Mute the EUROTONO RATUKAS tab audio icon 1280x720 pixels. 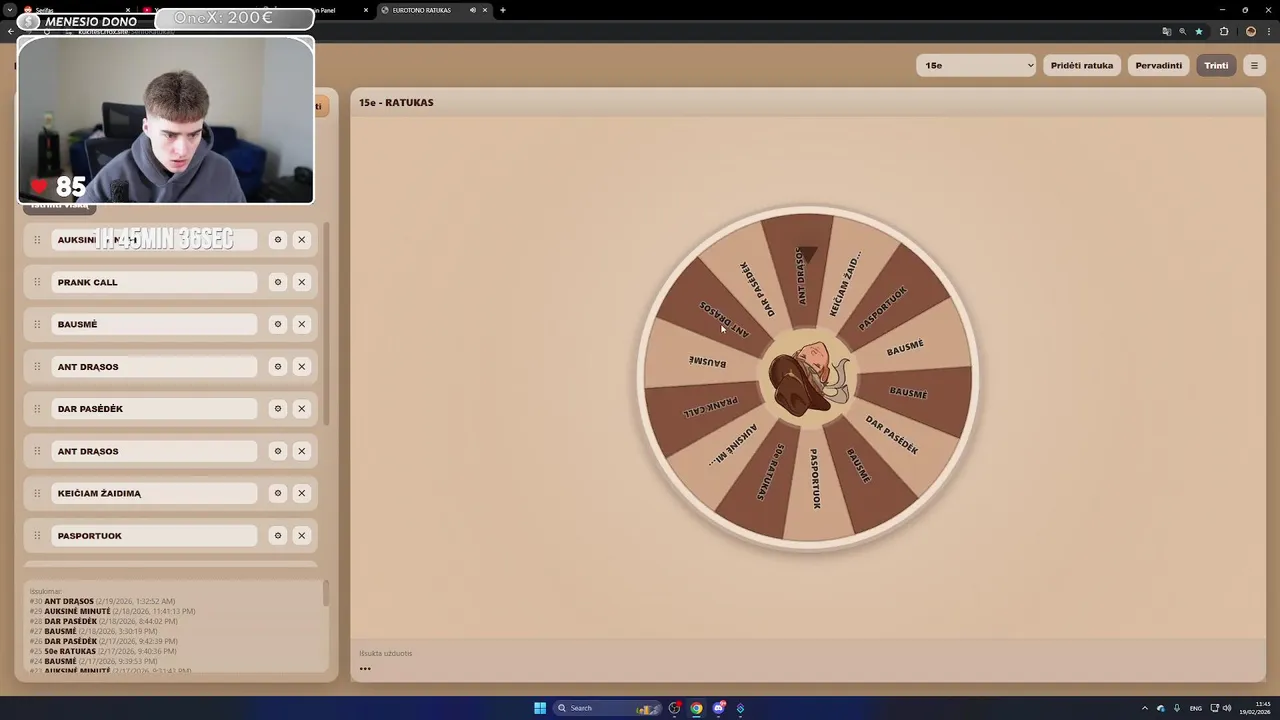click(472, 10)
